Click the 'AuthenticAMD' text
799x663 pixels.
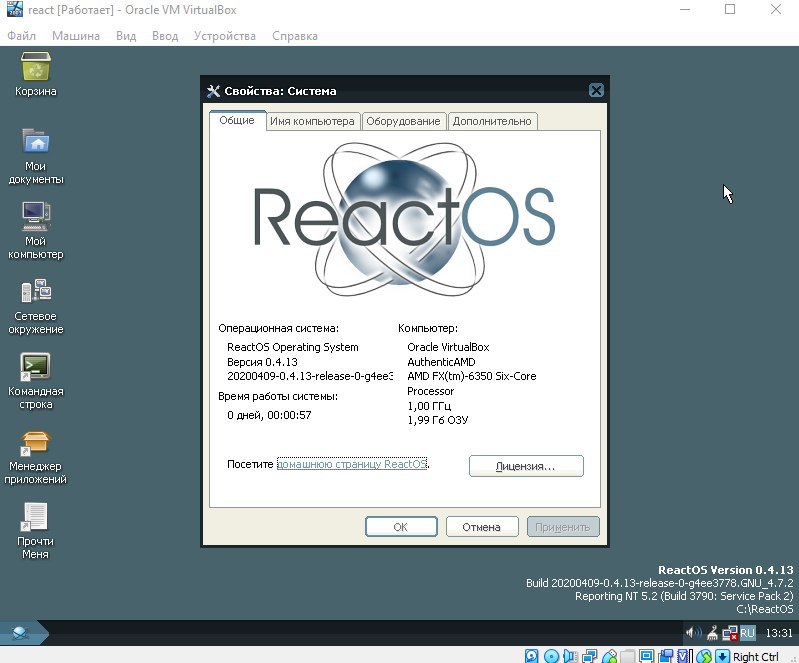[441, 362]
